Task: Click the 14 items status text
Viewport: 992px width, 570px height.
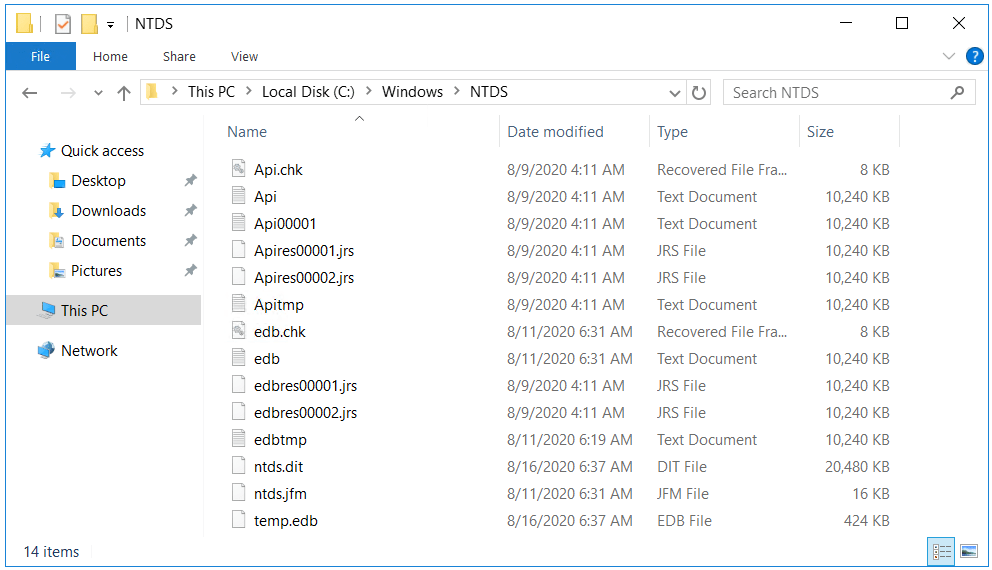Action: coord(51,552)
